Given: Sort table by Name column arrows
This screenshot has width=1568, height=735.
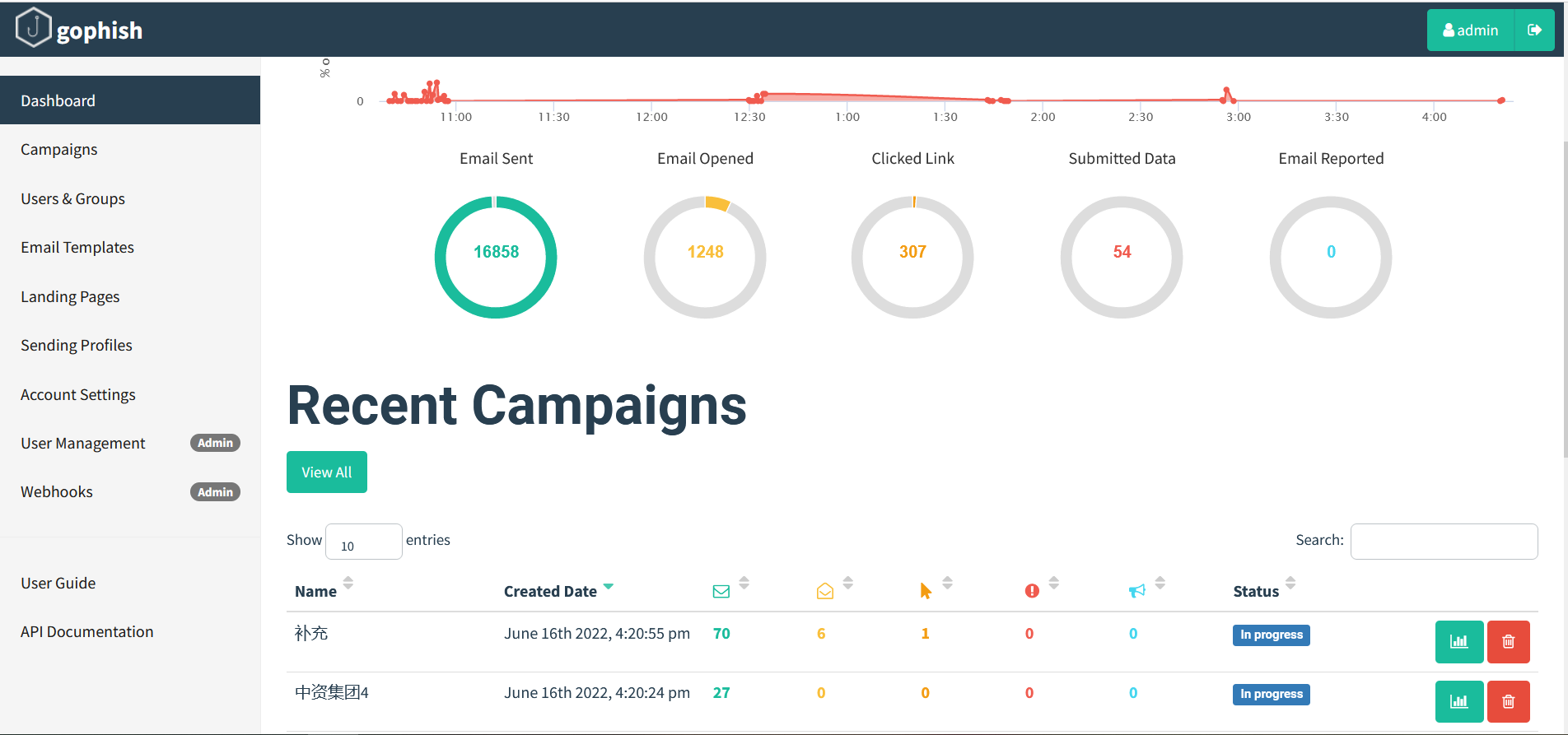Looking at the screenshot, I should [348, 583].
